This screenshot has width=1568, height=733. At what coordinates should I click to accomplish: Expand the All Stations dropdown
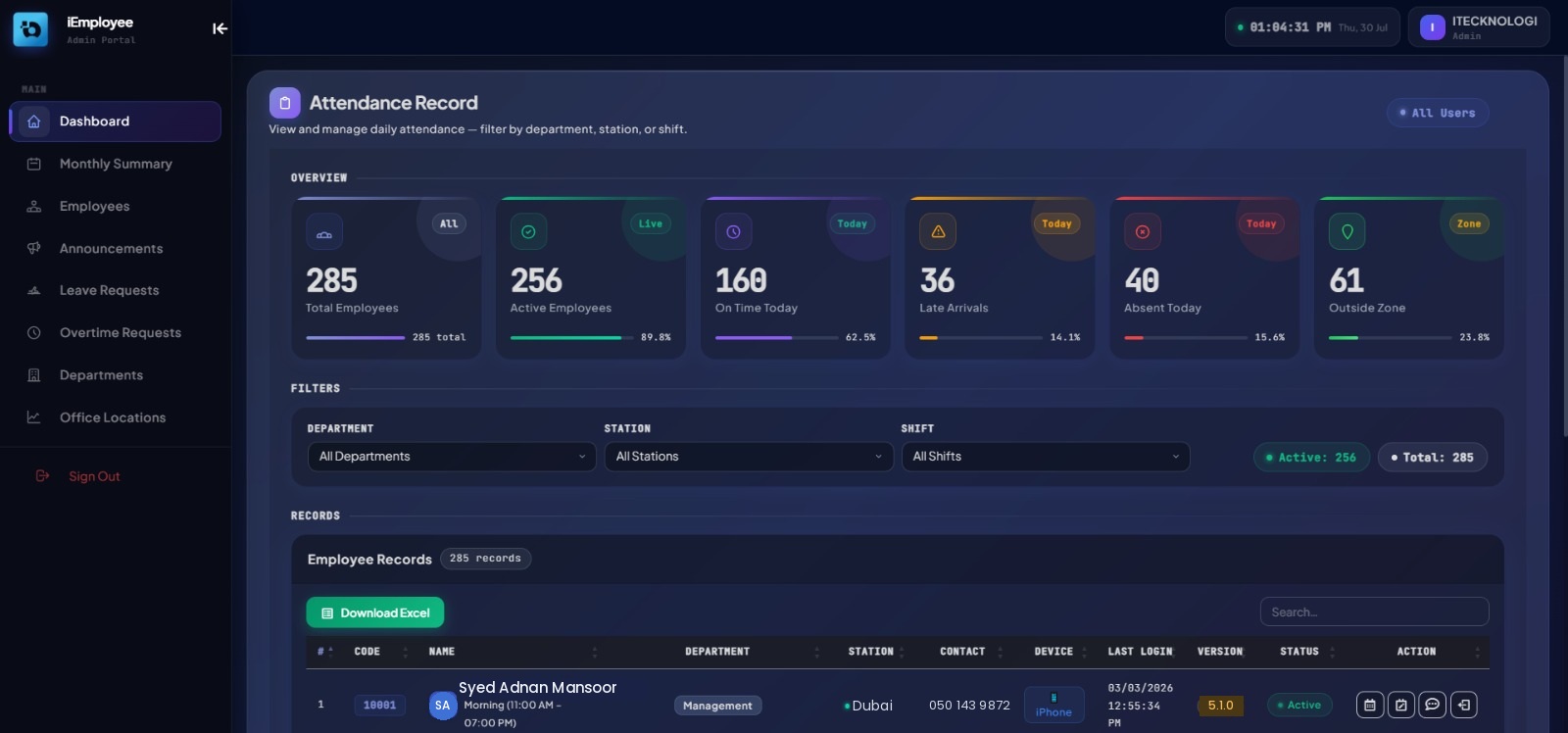749,457
